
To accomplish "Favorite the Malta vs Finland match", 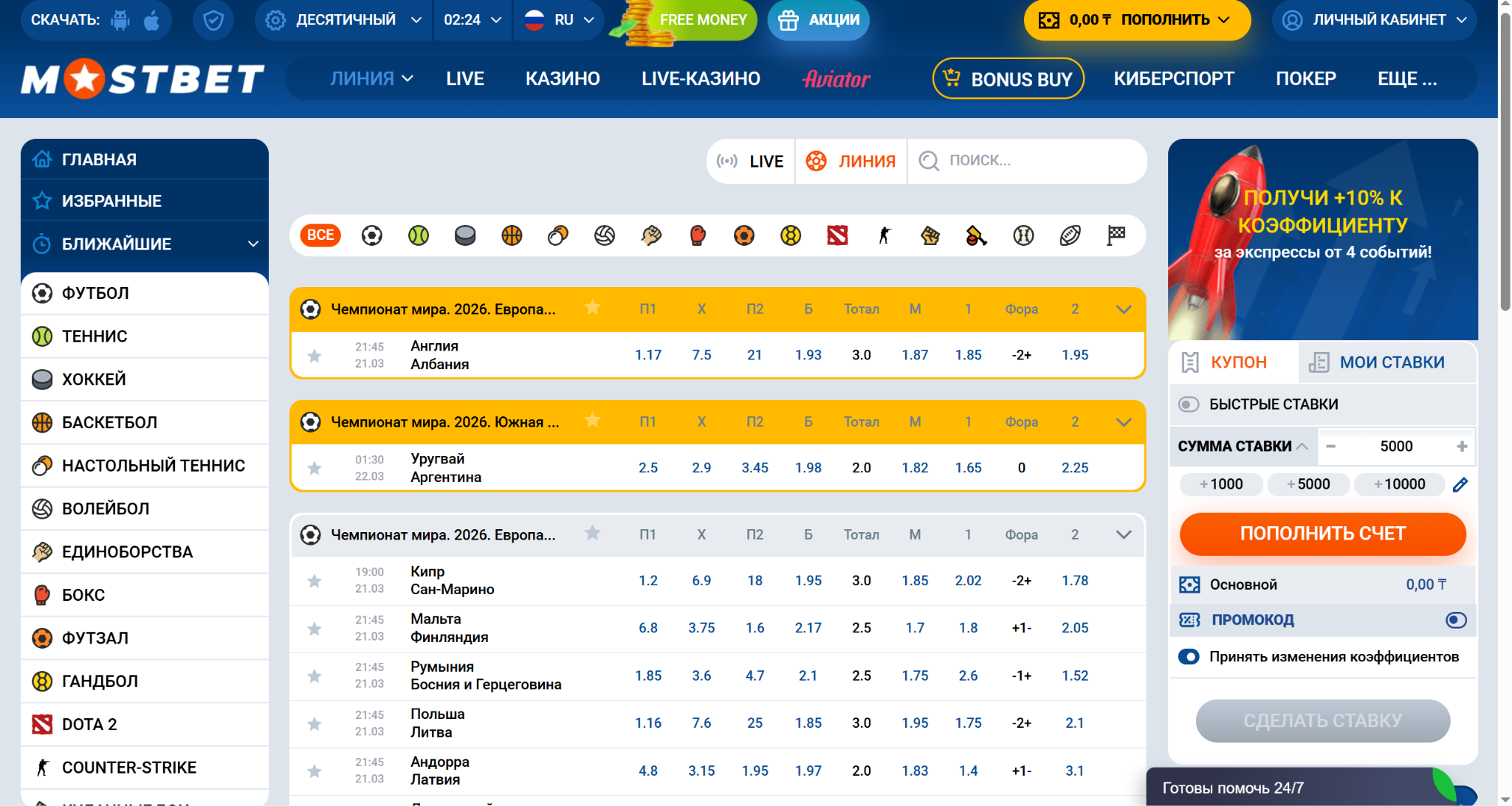I will (x=315, y=628).
